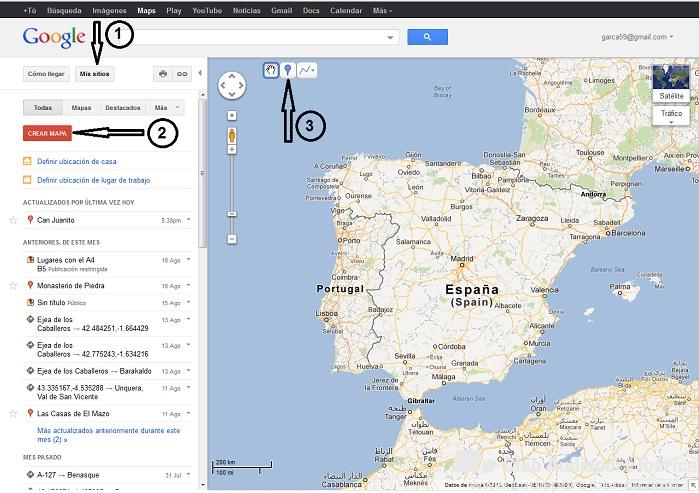The image size is (699, 493).
Task: Click Definir ubicación de lugar de trabajo
Action: click(94, 180)
